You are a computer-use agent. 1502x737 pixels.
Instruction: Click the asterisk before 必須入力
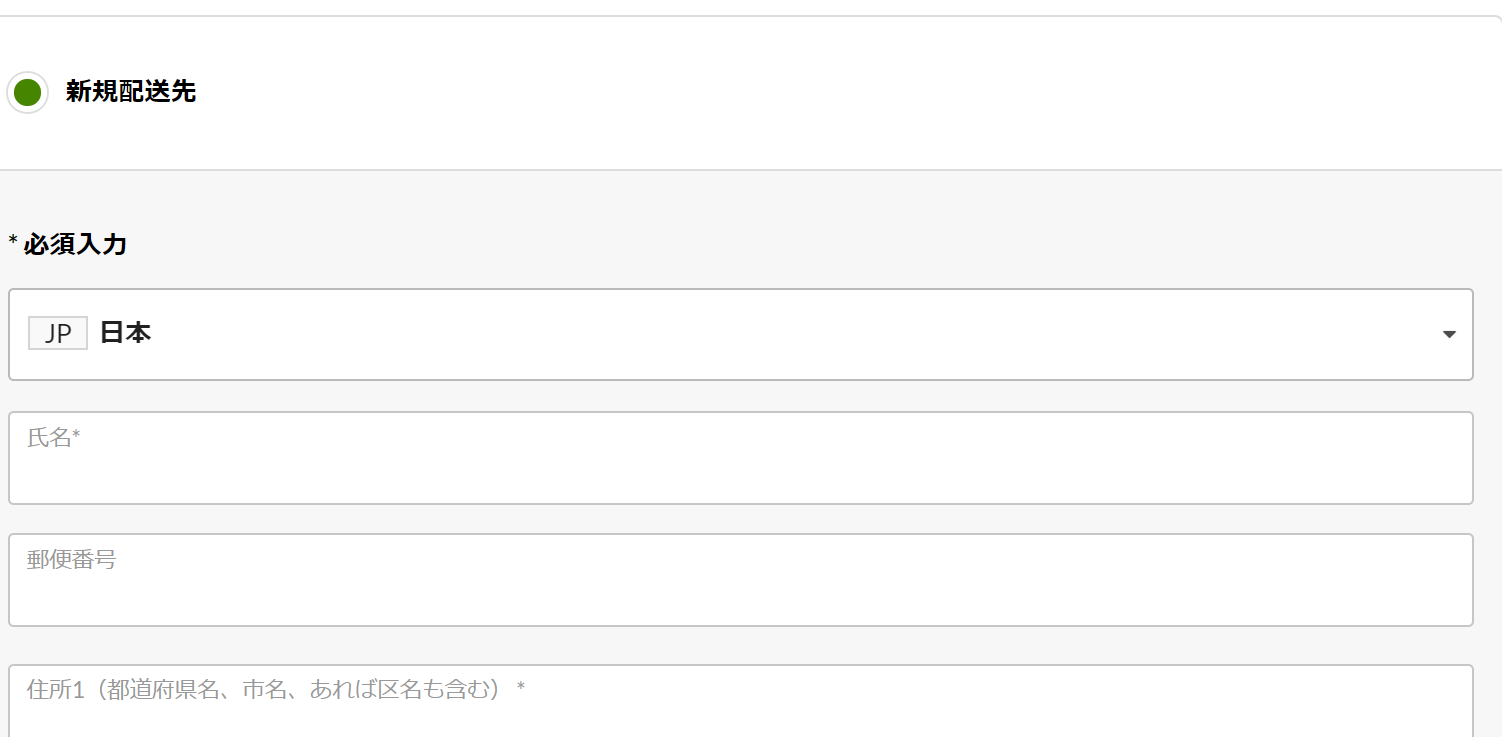tap(13, 242)
